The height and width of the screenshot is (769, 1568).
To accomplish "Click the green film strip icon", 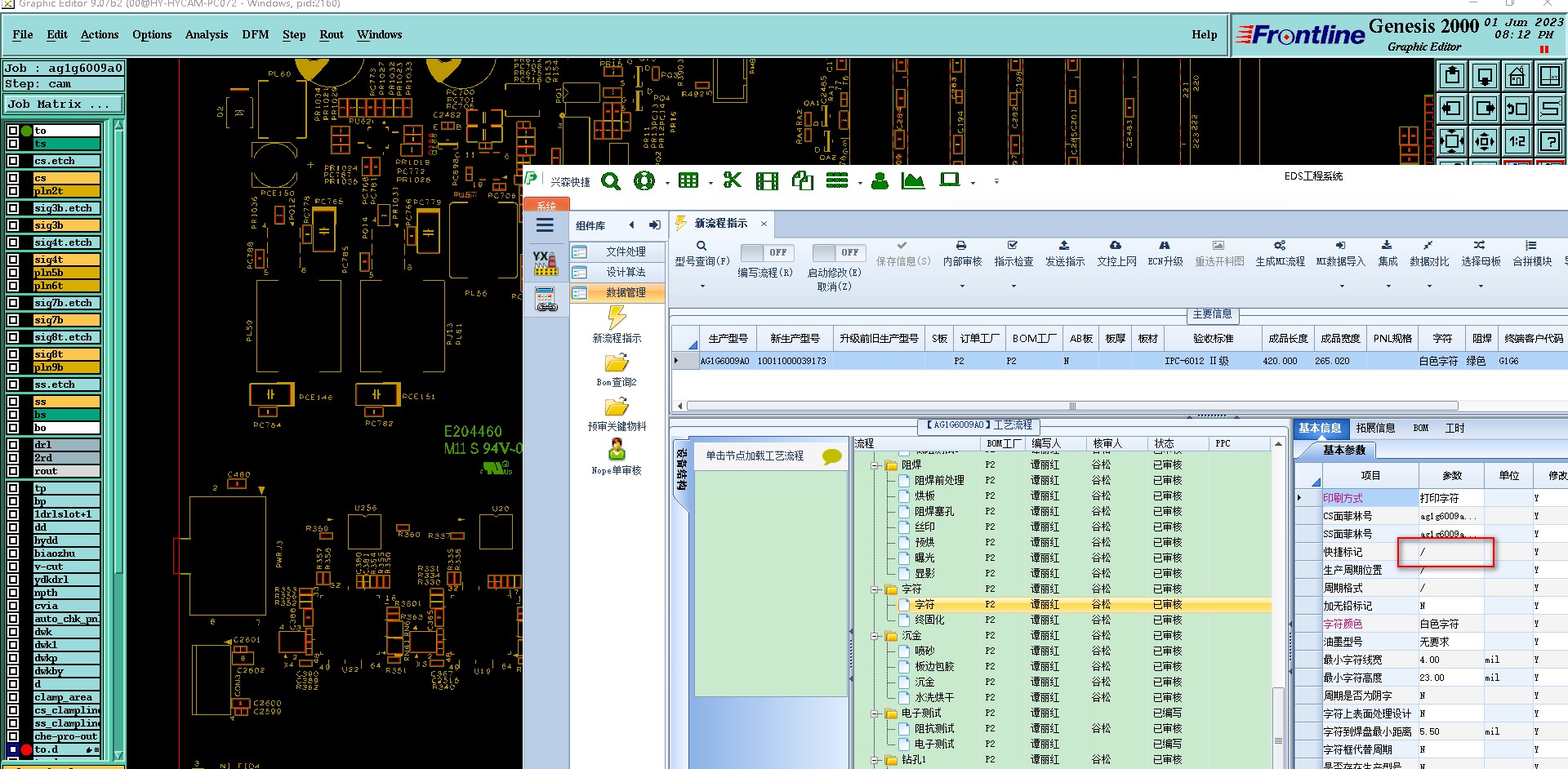I will (x=767, y=181).
